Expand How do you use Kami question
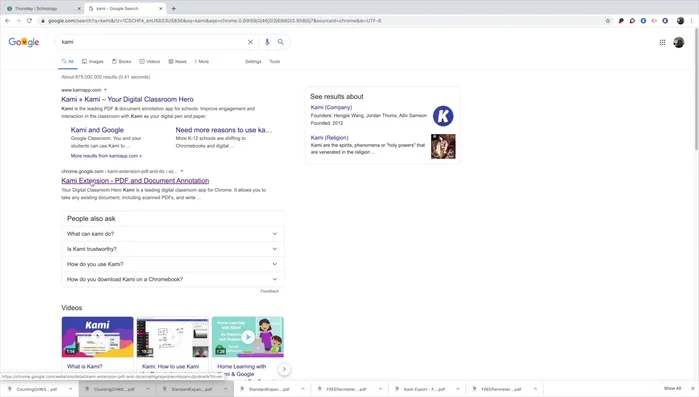 point(173,264)
